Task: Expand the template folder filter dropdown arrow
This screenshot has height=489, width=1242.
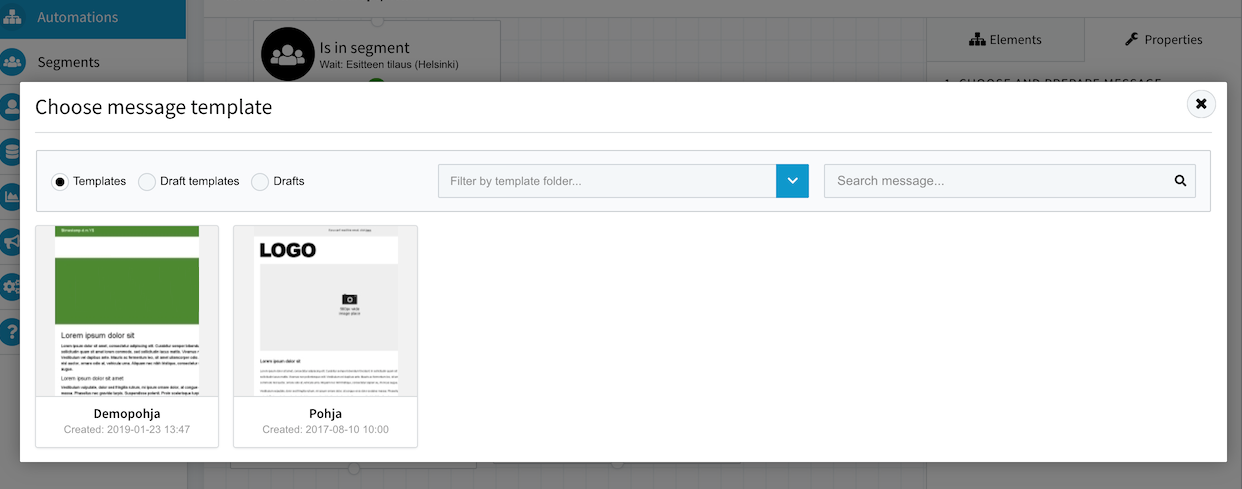Action: [792, 181]
